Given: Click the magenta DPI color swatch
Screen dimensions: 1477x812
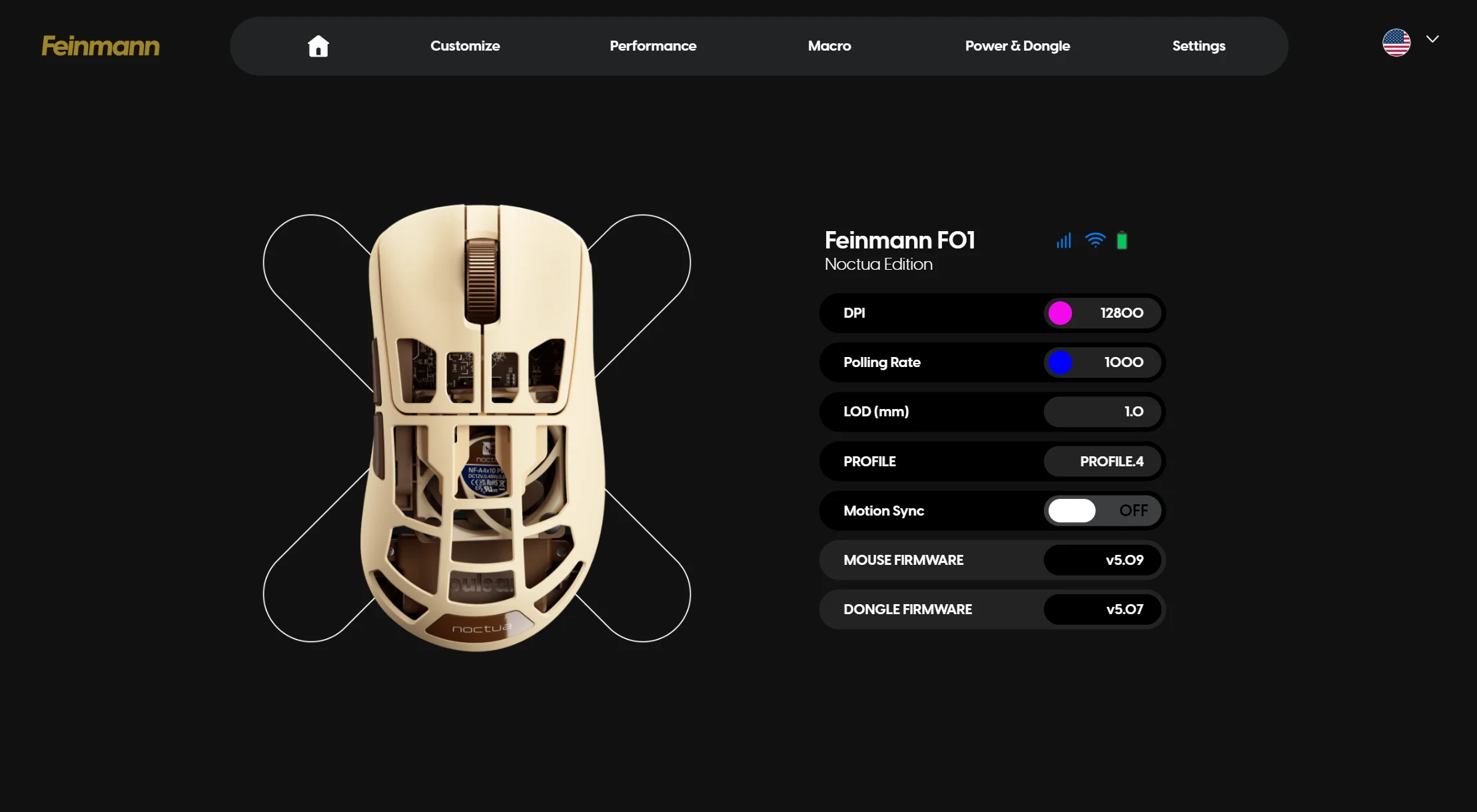Looking at the screenshot, I should pos(1060,313).
